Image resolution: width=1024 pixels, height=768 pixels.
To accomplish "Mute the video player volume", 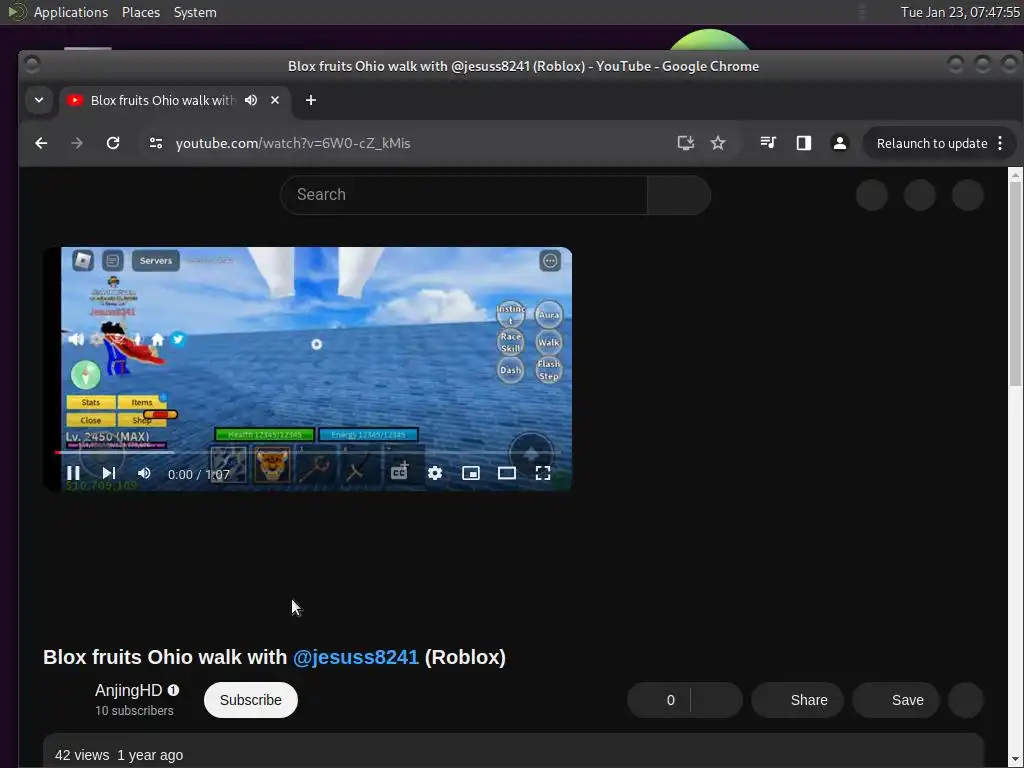I will pos(144,473).
